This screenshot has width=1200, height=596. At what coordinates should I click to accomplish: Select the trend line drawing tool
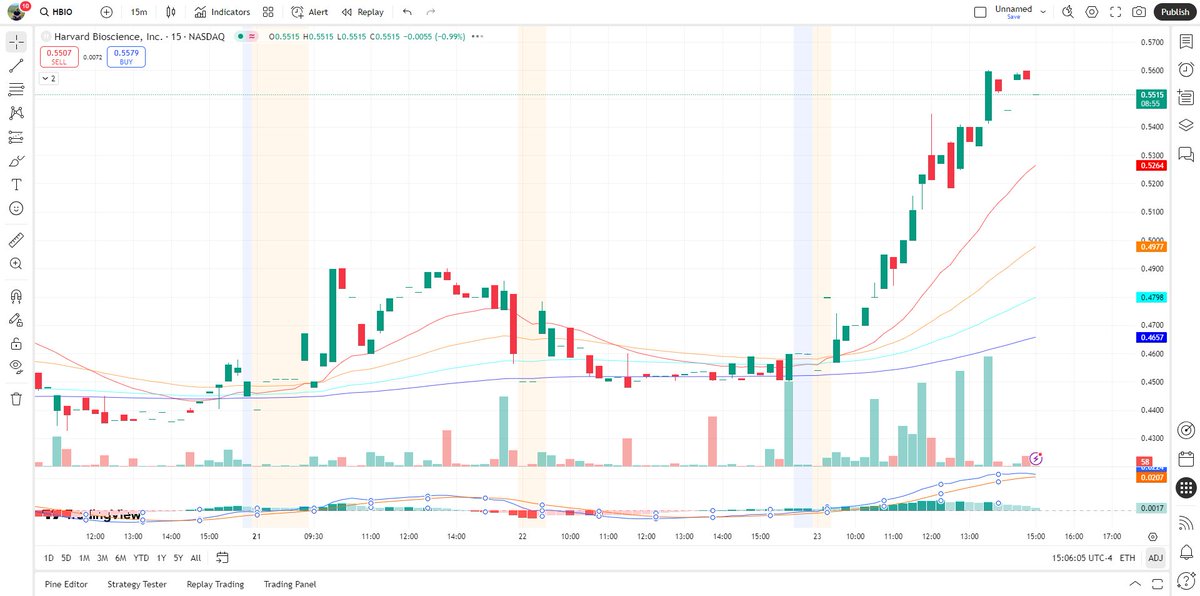16,66
